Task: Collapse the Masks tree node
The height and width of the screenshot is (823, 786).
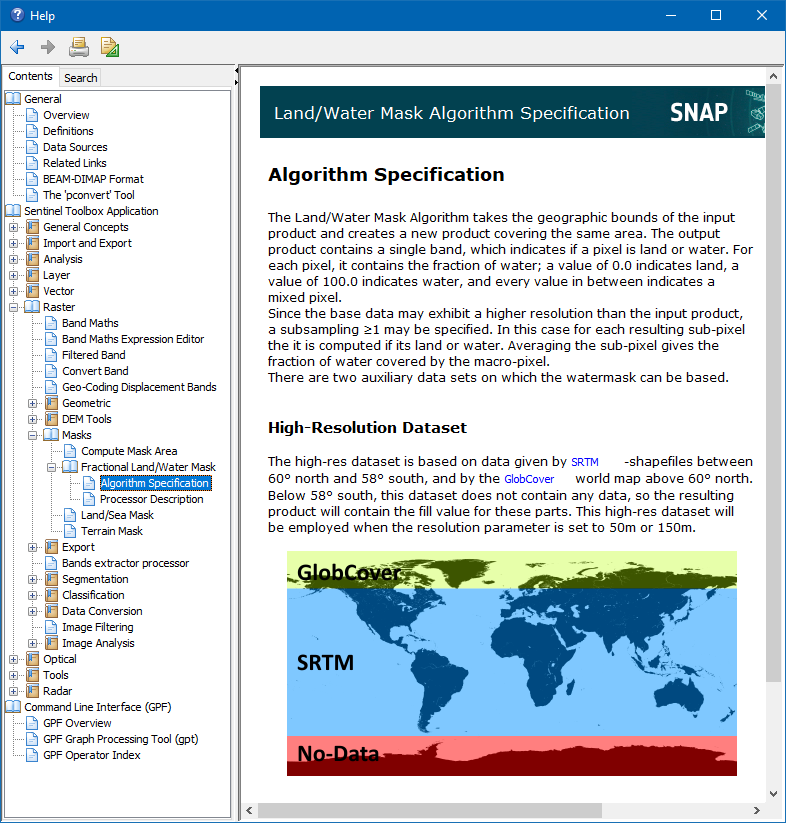Action: click(33, 435)
